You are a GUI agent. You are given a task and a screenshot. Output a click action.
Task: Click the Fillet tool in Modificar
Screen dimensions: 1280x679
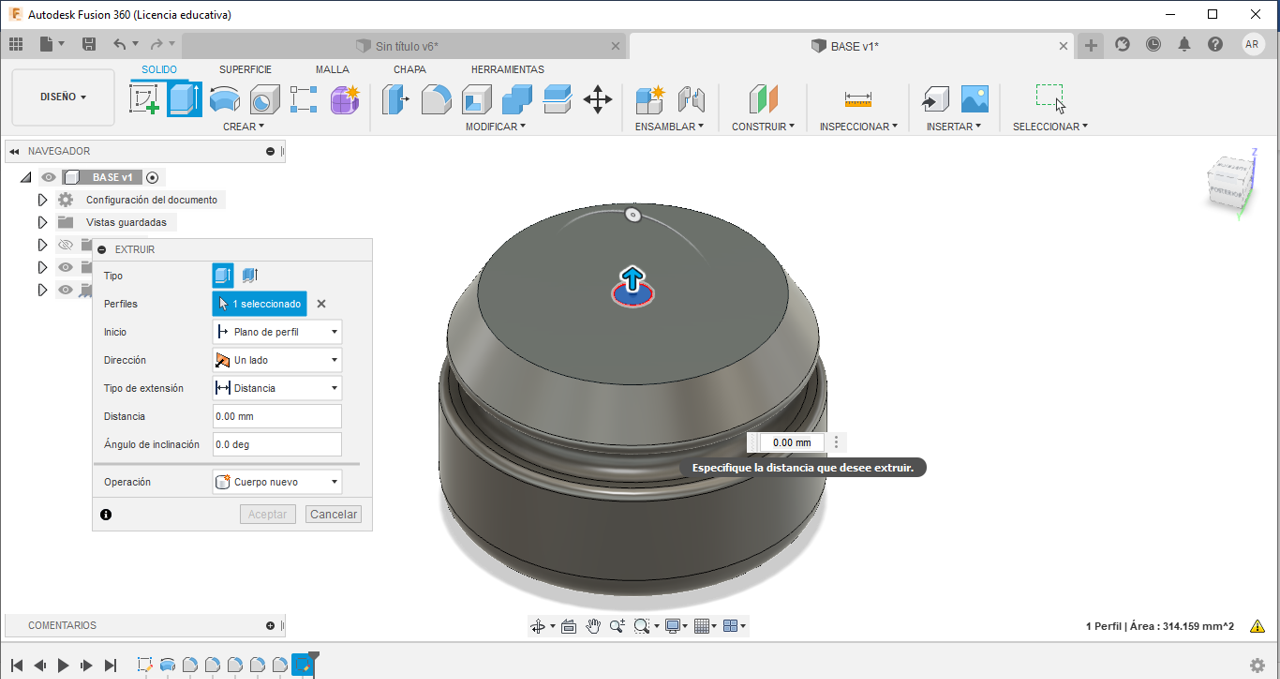tap(436, 99)
